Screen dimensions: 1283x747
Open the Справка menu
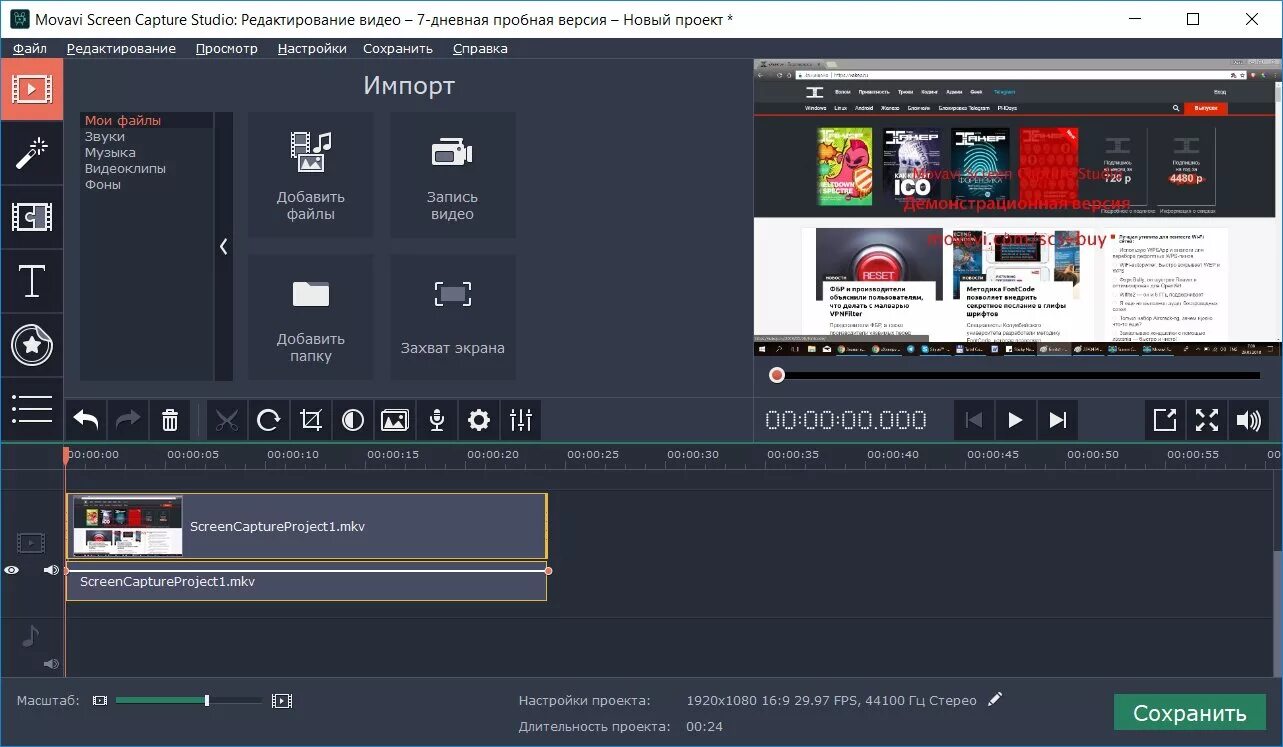pyautogui.click(x=480, y=48)
